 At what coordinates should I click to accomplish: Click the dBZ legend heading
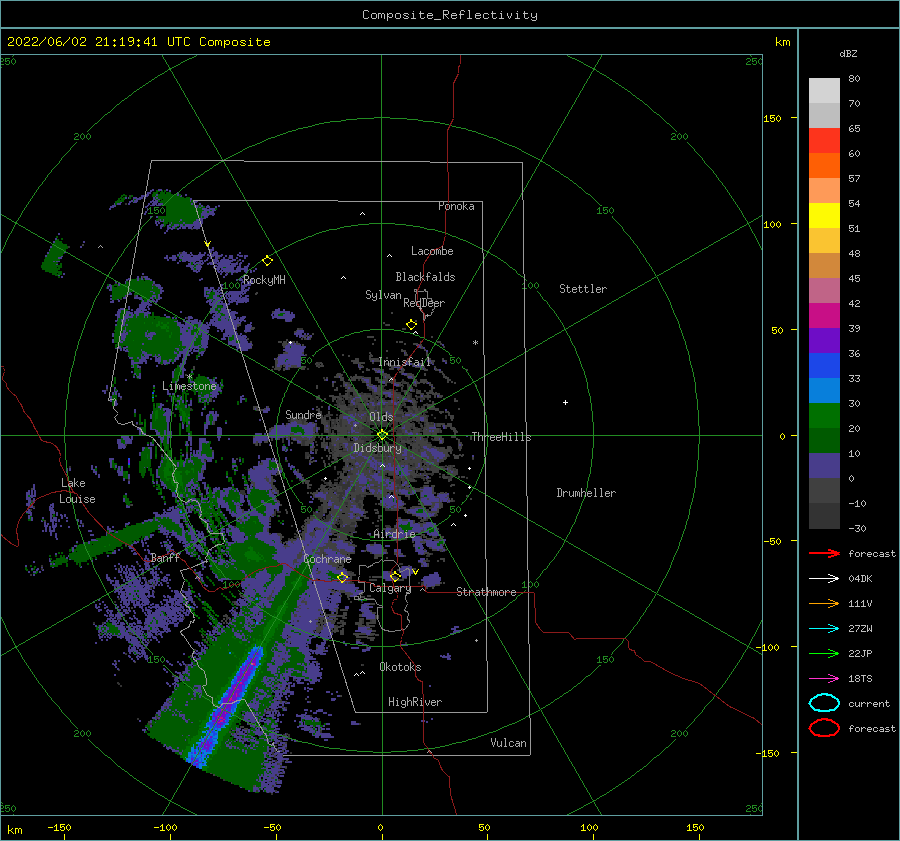click(x=848, y=53)
